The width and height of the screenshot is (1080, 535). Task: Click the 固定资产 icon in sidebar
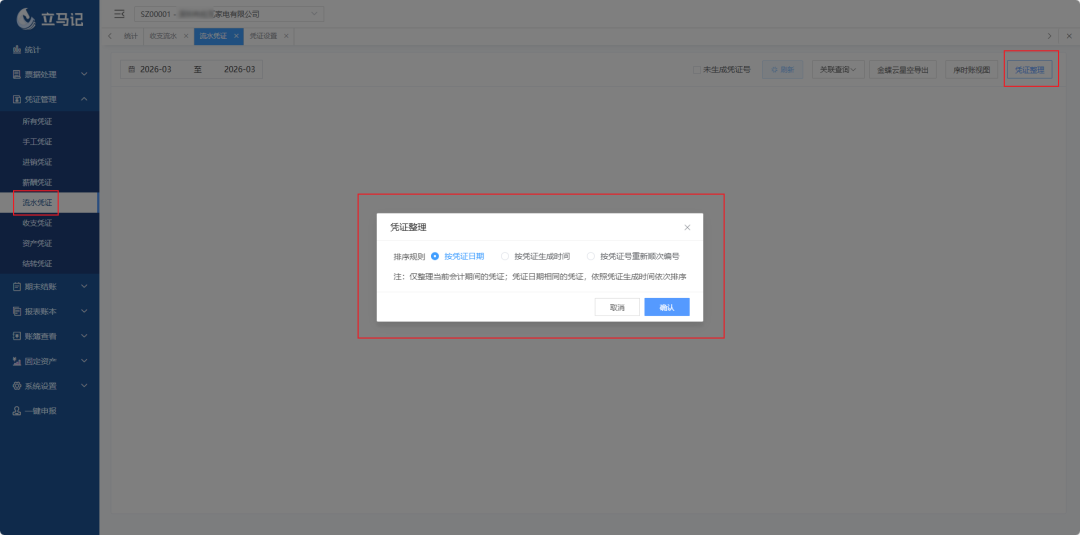16,361
